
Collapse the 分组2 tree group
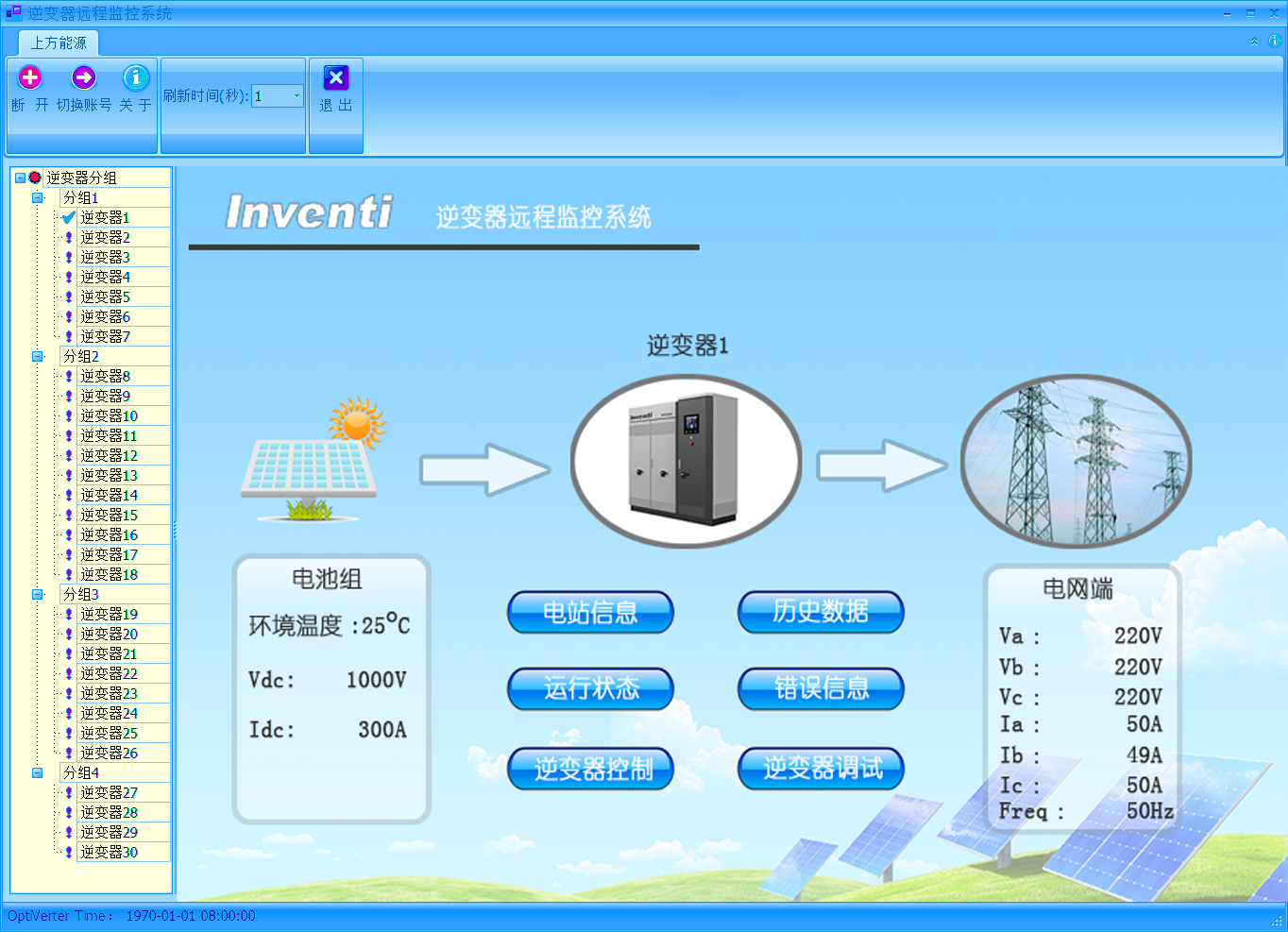coord(38,357)
